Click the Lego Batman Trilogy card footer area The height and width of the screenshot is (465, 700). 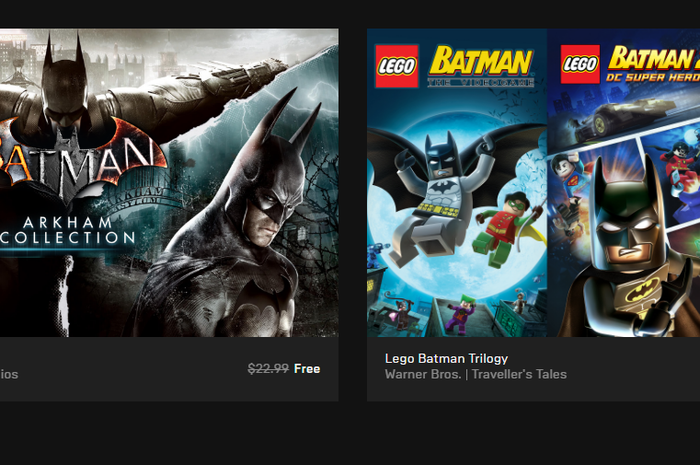click(533, 369)
